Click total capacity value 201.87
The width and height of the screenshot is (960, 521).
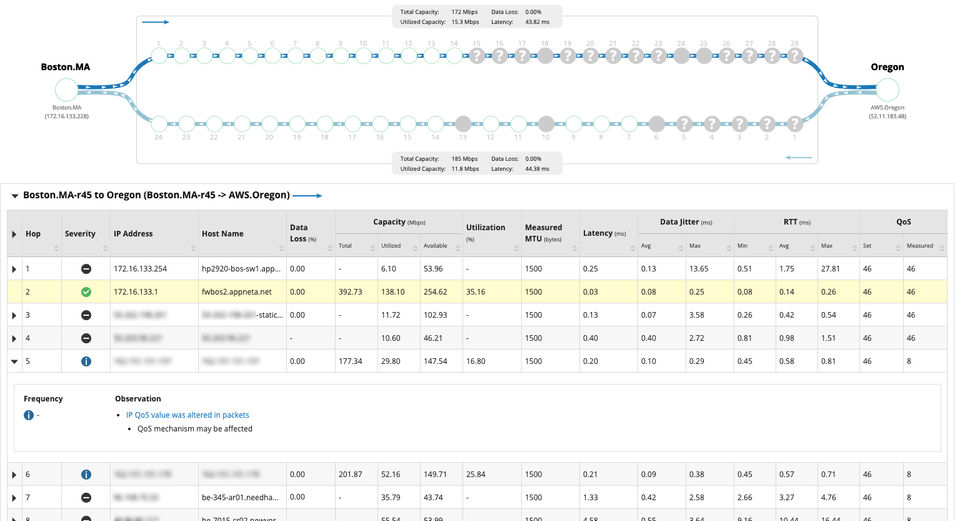(350, 474)
